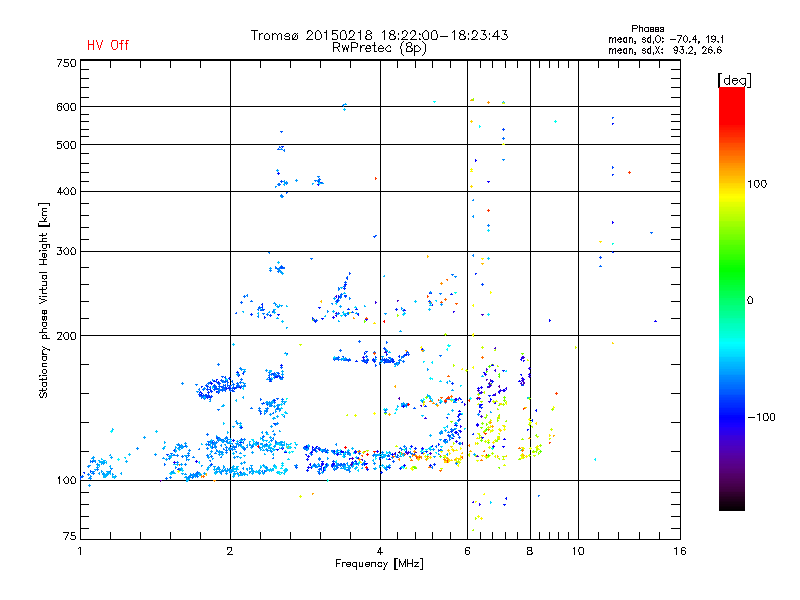Click the '[deg]' colorbar unit label
Screen dimensions: 800x600
click(x=734, y=80)
